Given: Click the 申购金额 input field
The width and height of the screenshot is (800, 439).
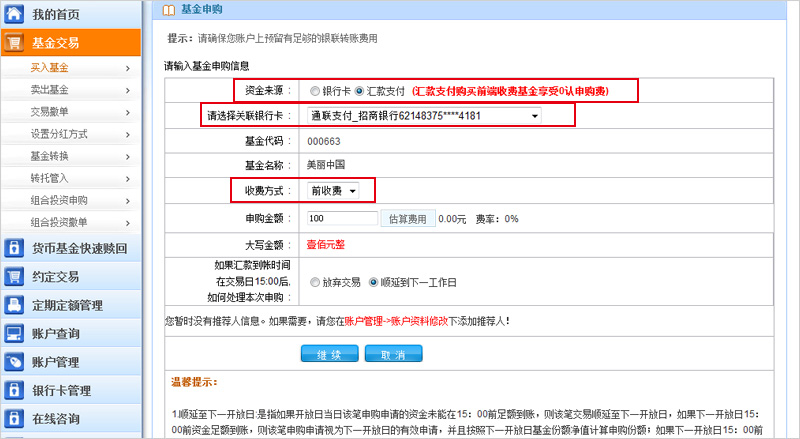Looking at the screenshot, I should (x=341, y=218).
